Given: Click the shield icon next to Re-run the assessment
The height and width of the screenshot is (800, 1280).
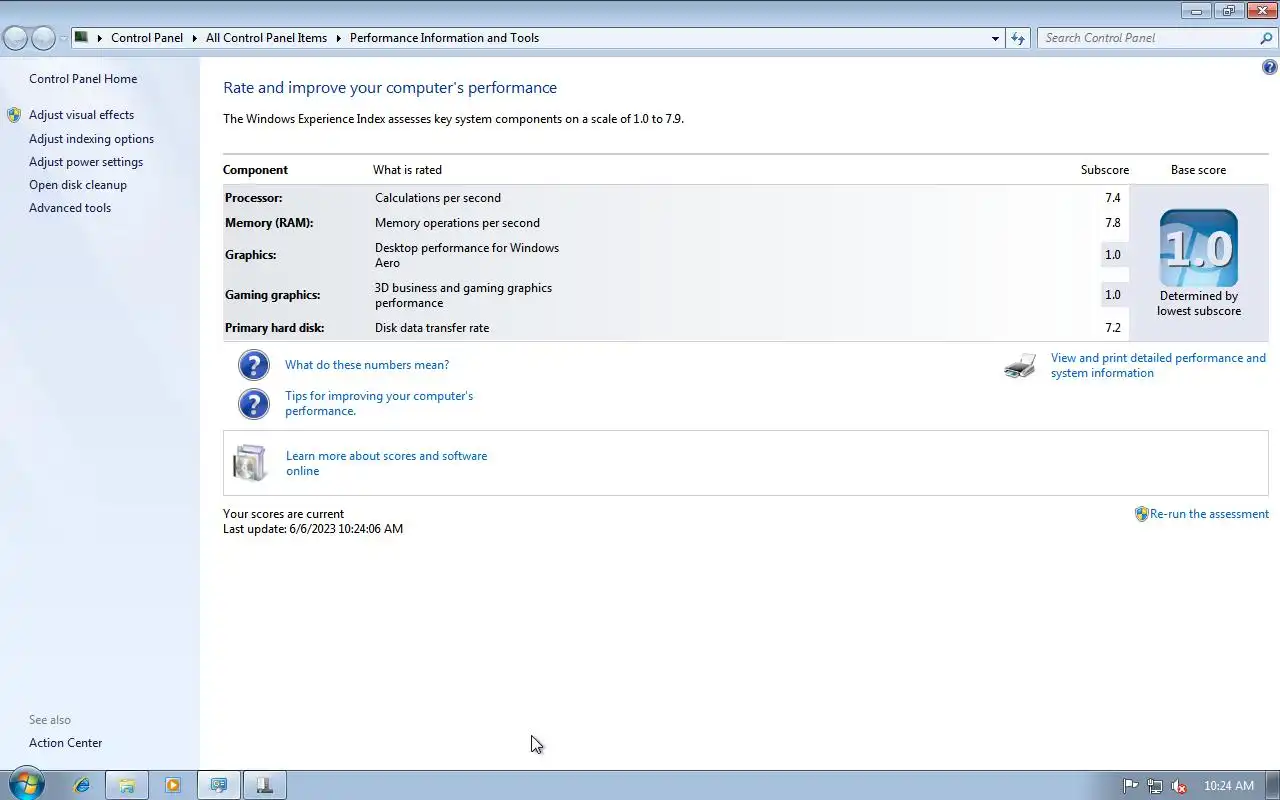Looking at the screenshot, I should (x=1142, y=514).
